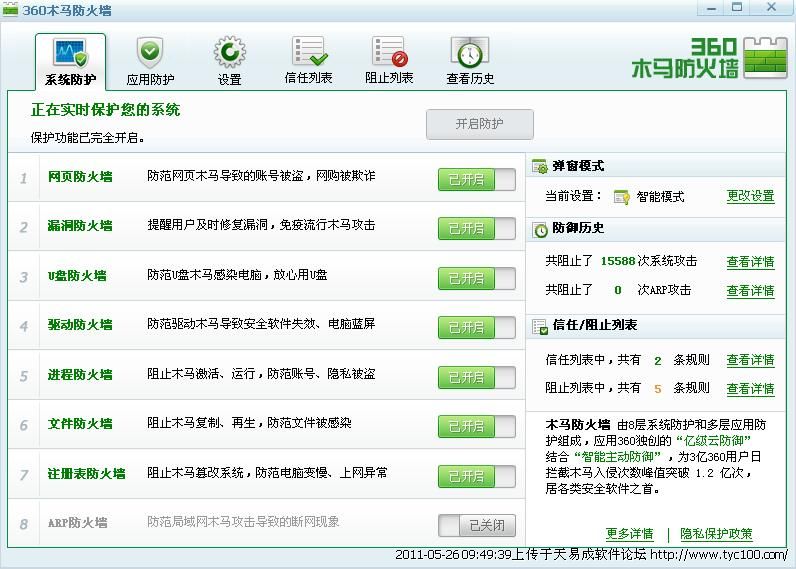Toggle the 网页防火墙 switch
Image resolution: width=796 pixels, height=569 pixels.
477,180
